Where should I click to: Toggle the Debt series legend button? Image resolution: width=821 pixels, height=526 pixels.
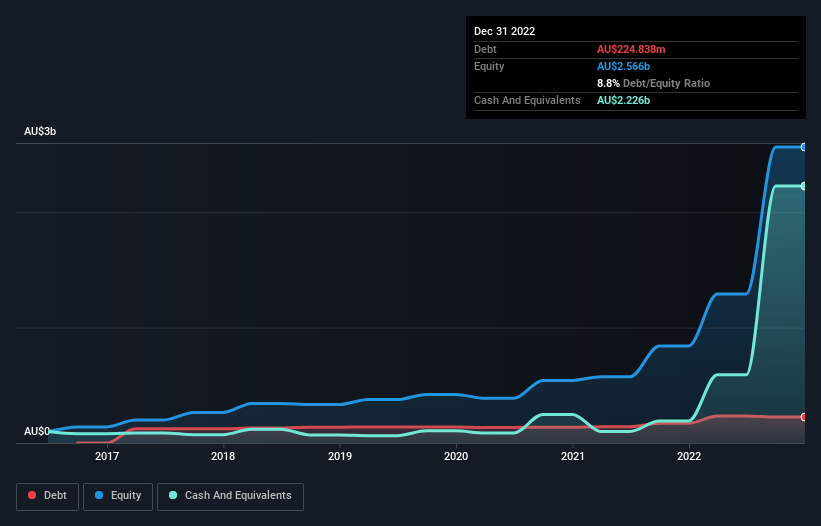pyautogui.click(x=47, y=496)
